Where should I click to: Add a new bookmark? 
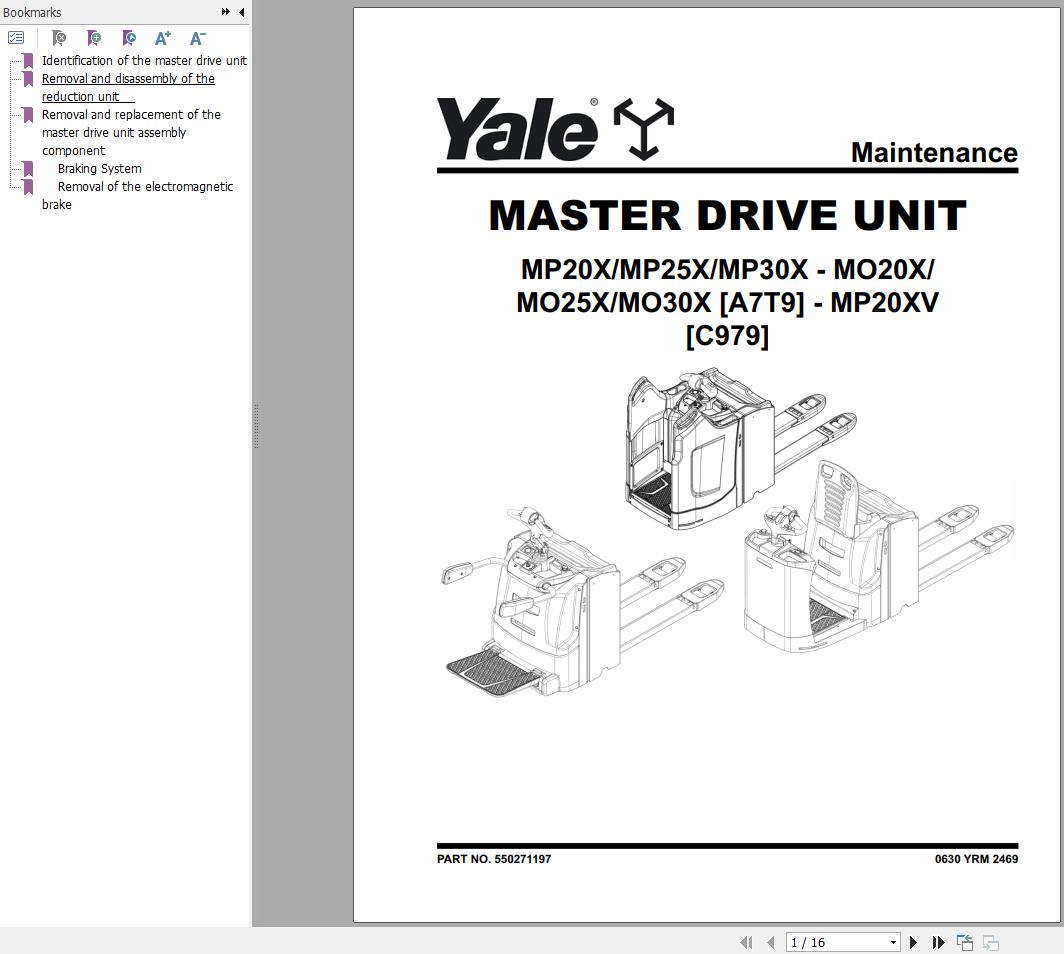coord(94,37)
